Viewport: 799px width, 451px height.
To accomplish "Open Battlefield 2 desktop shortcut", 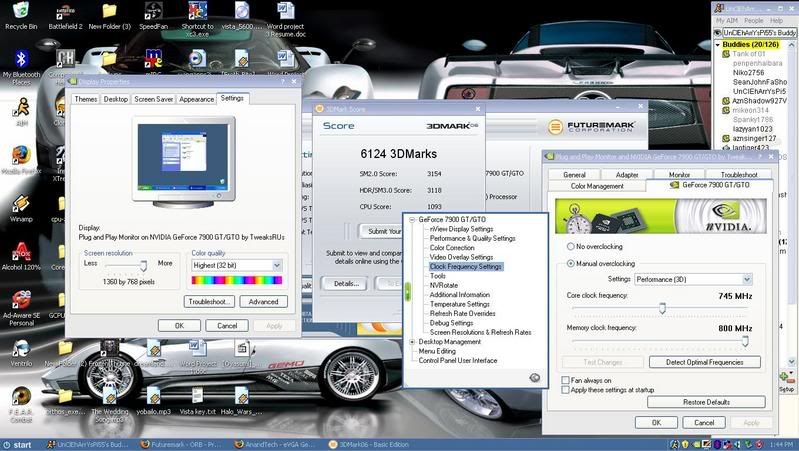I will click(x=65, y=15).
